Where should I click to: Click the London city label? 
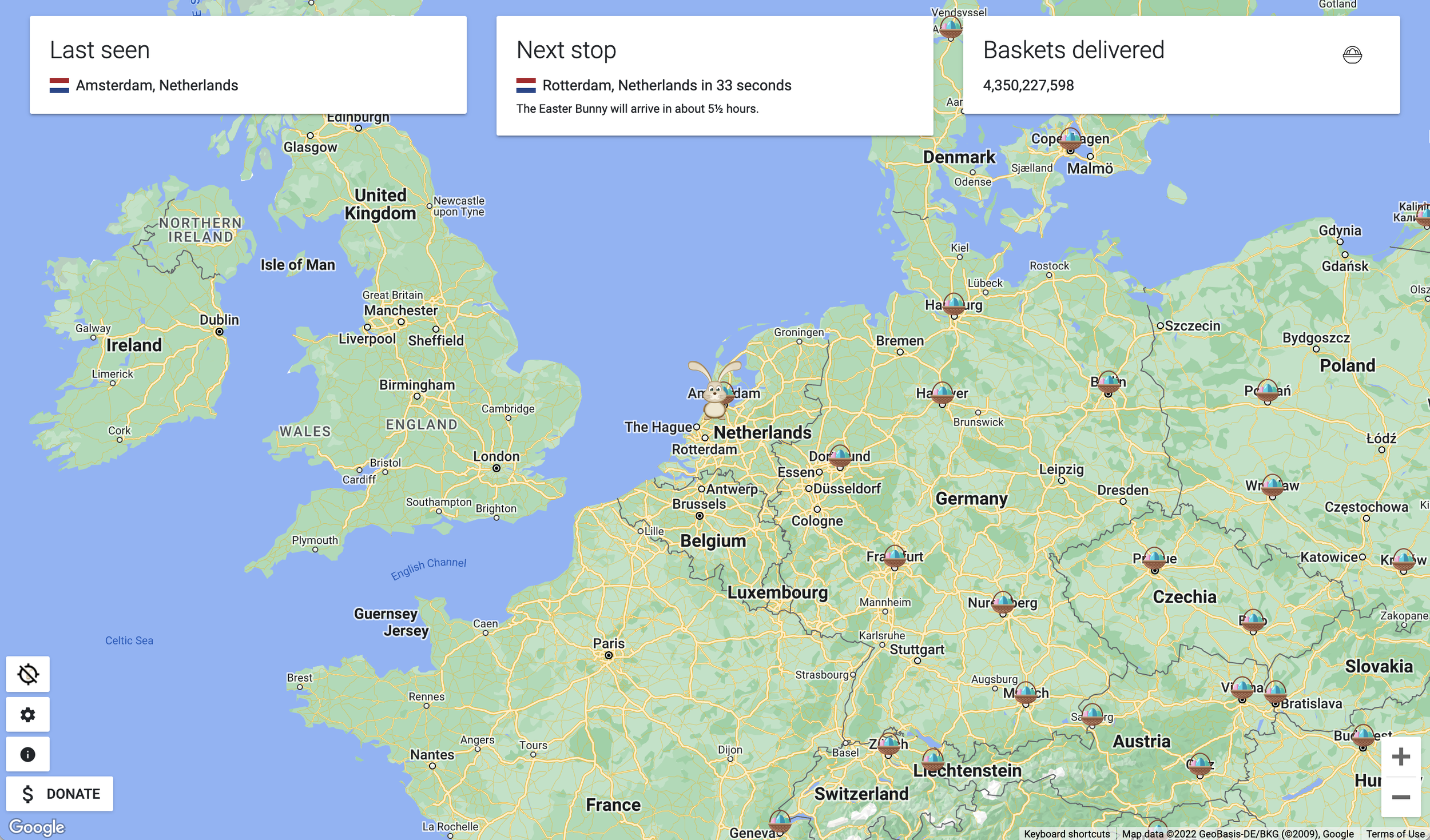[496, 456]
